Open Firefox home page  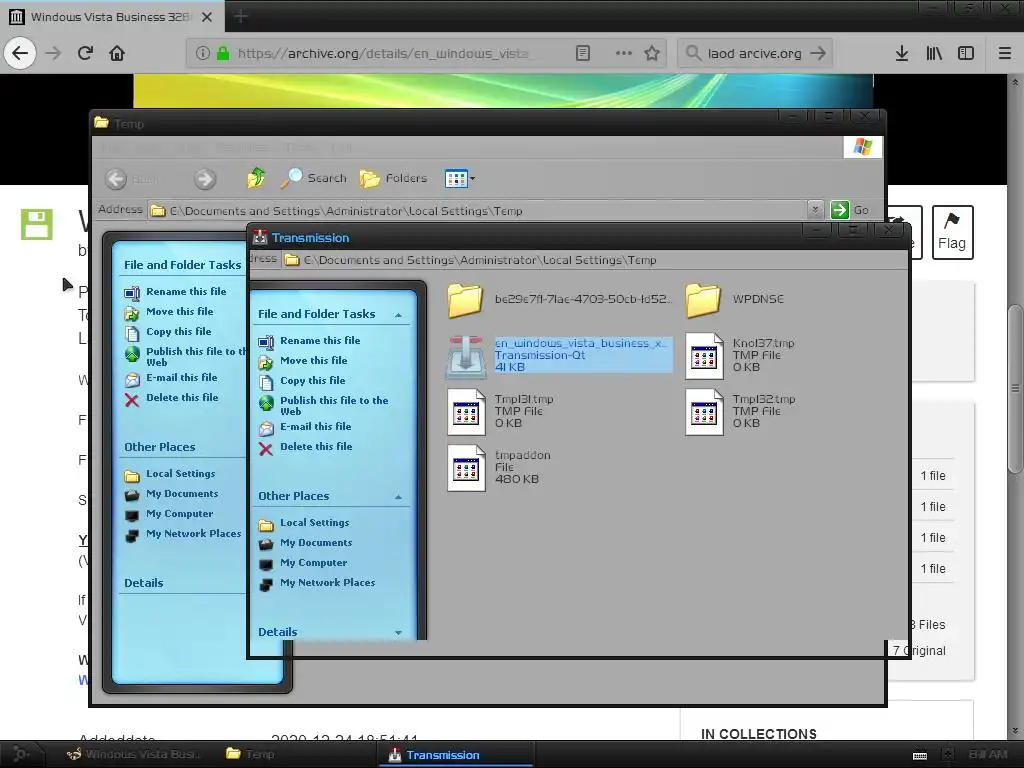click(x=117, y=53)
